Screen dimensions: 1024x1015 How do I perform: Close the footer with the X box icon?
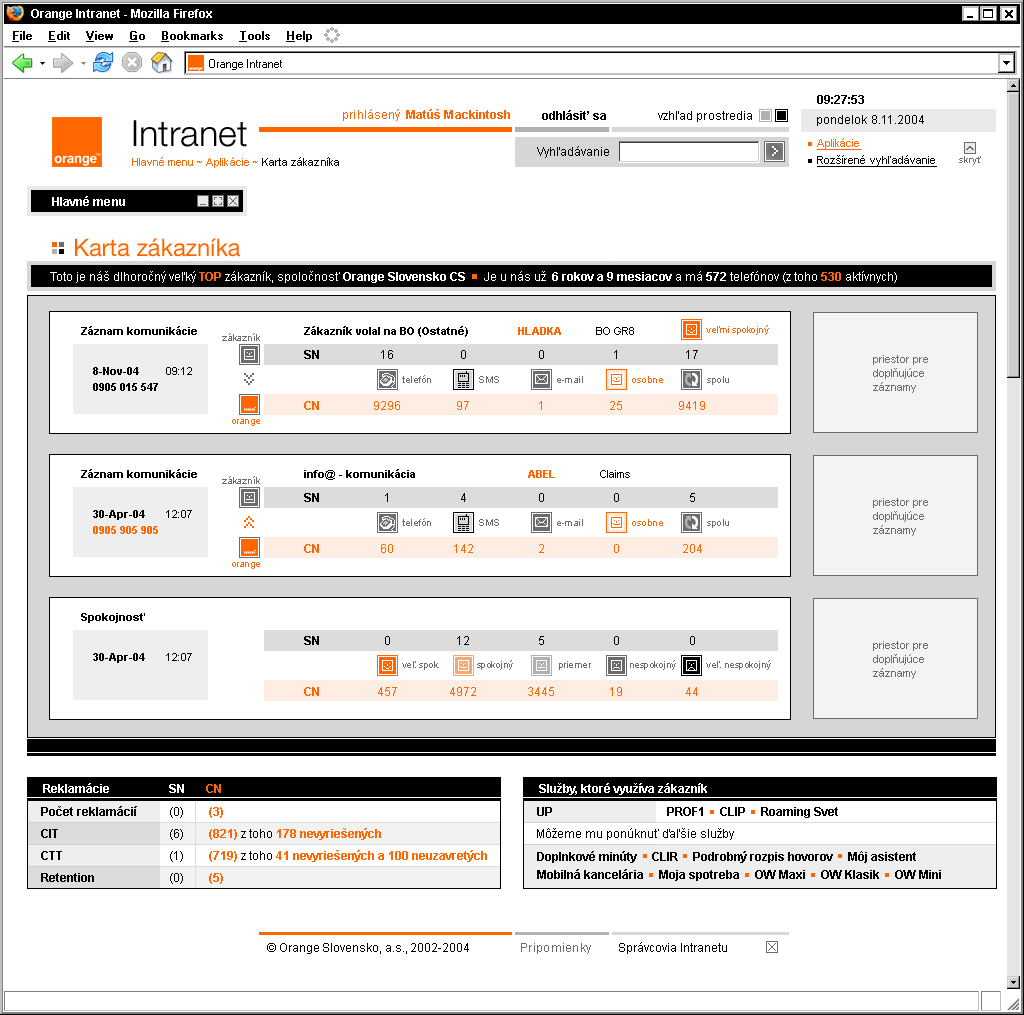[772, 947]
